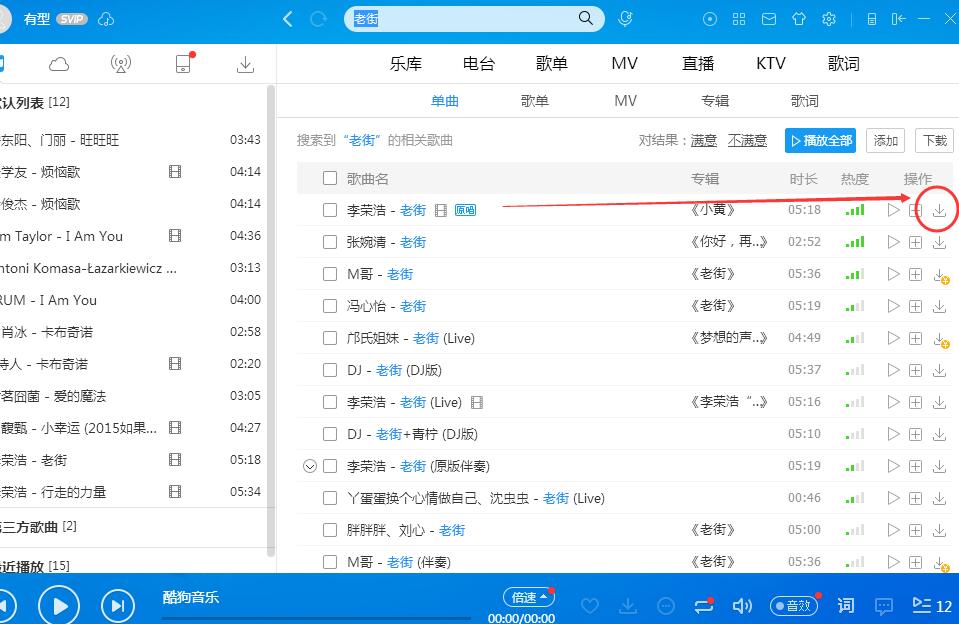The width and height of the screenshot is (959, 624).
Task: Open the cloud disk icon beside SVIP
Action: point(106,20)
